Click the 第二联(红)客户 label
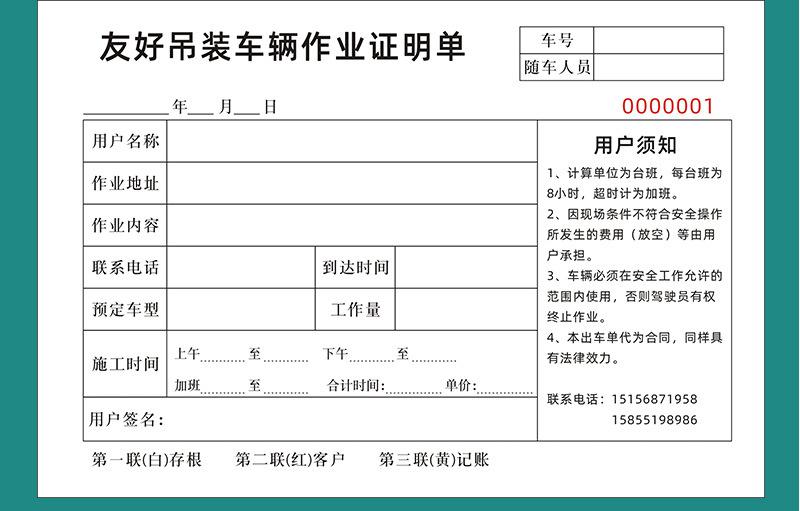Image resolution: width=800 pixels, height=511 pixels. coord(290,460)
